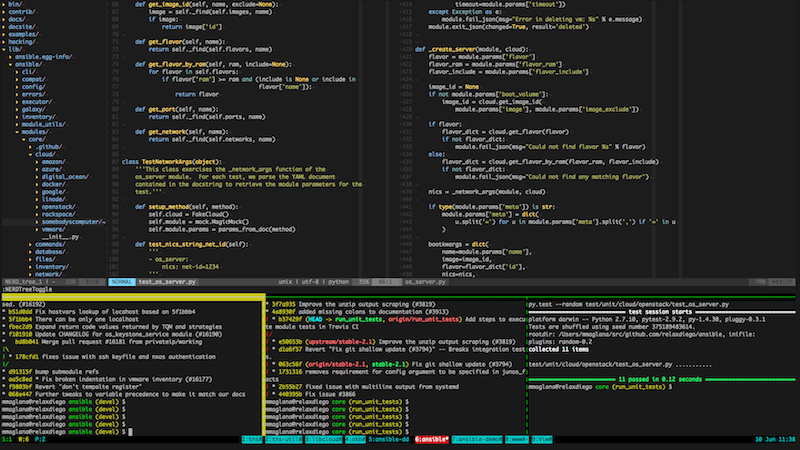The width and height of the screenshot is (800, 450).
Task: Select the azure directory
Action: 52,169
